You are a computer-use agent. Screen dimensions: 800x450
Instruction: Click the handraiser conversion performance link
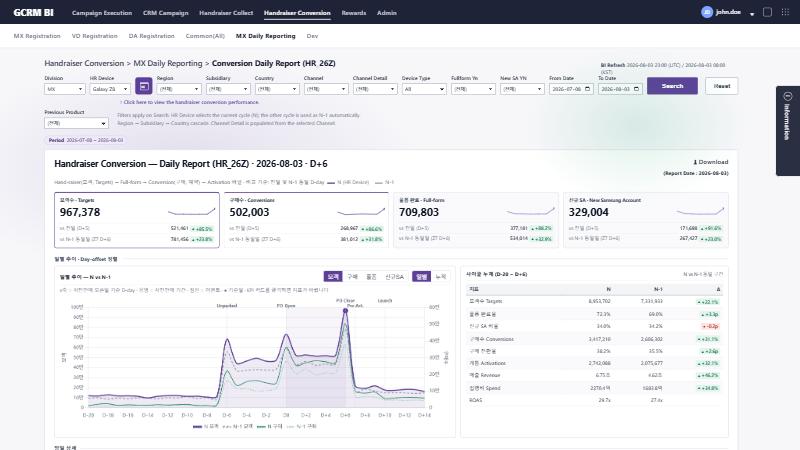click(x=190, y=102)
